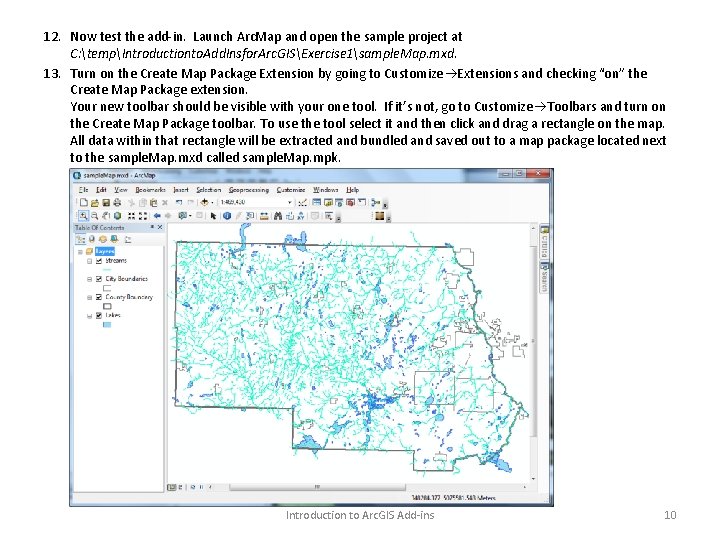Click the ModelBuilder icon on the Standard toolbar
This screenshot has width=720, height=540.
(x=376, y=202)
